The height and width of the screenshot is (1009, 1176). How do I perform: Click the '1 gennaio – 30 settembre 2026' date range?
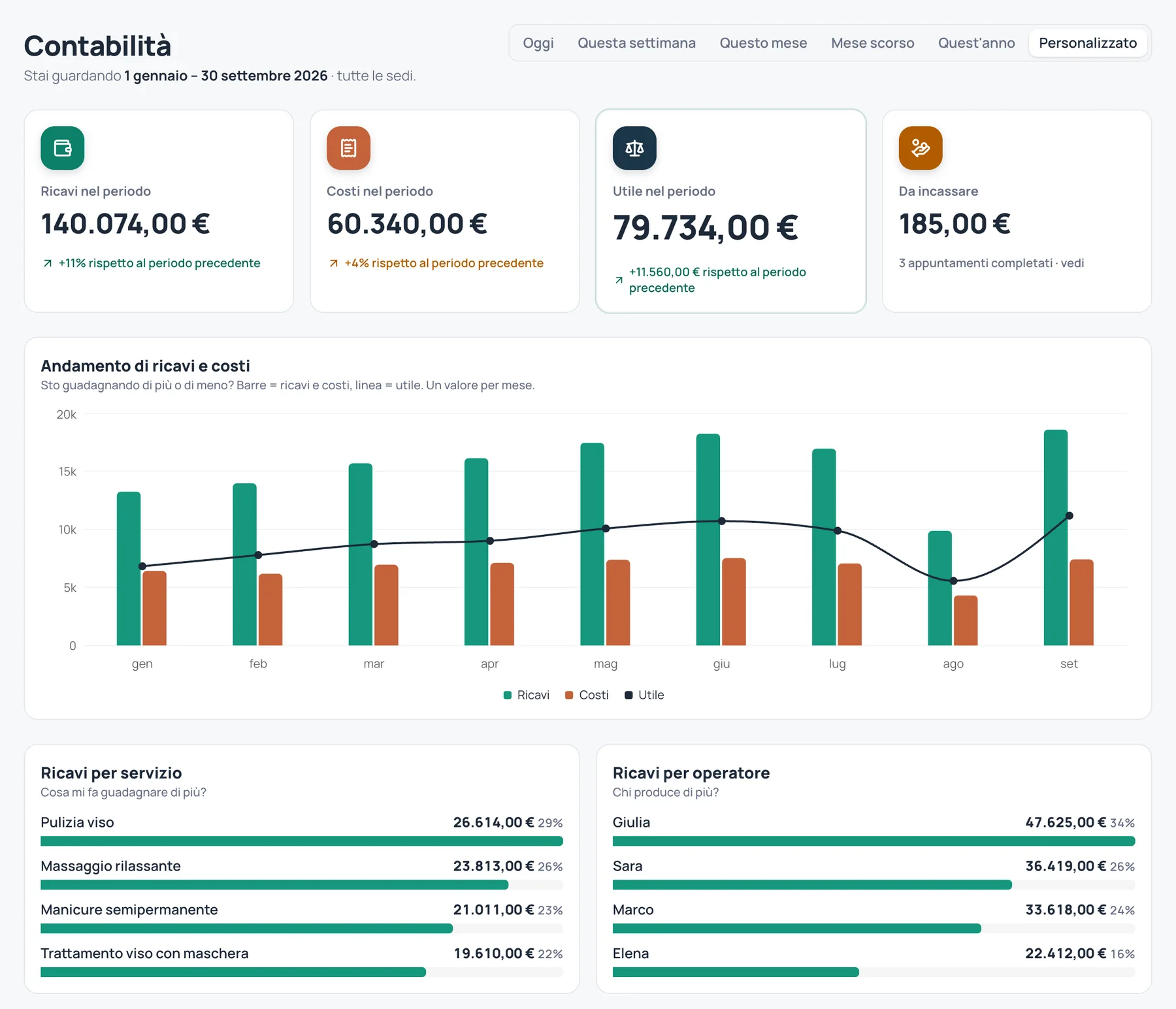pyautogui.click(x=226, y=76)
